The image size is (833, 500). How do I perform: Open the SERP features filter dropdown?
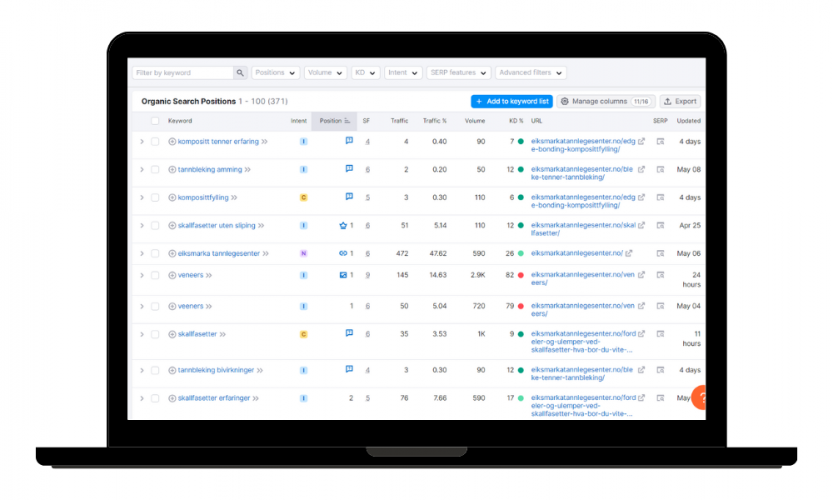pyautogui.click(x=458, y=73)
